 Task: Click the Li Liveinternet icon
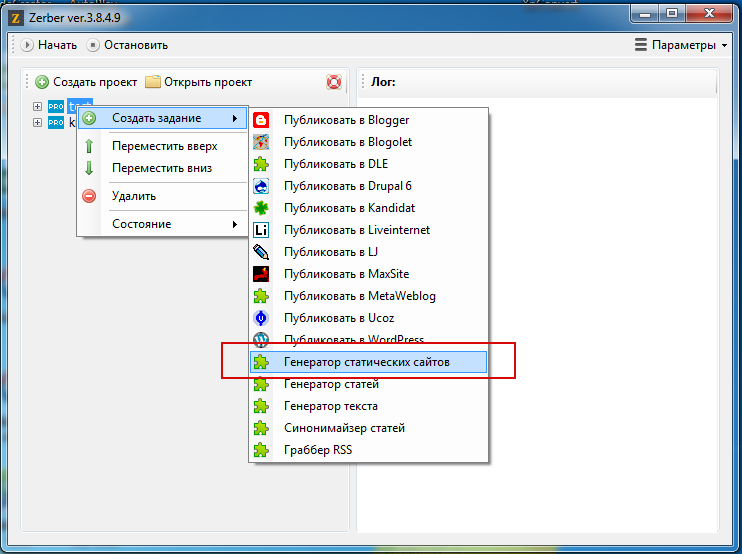(261, 230)
